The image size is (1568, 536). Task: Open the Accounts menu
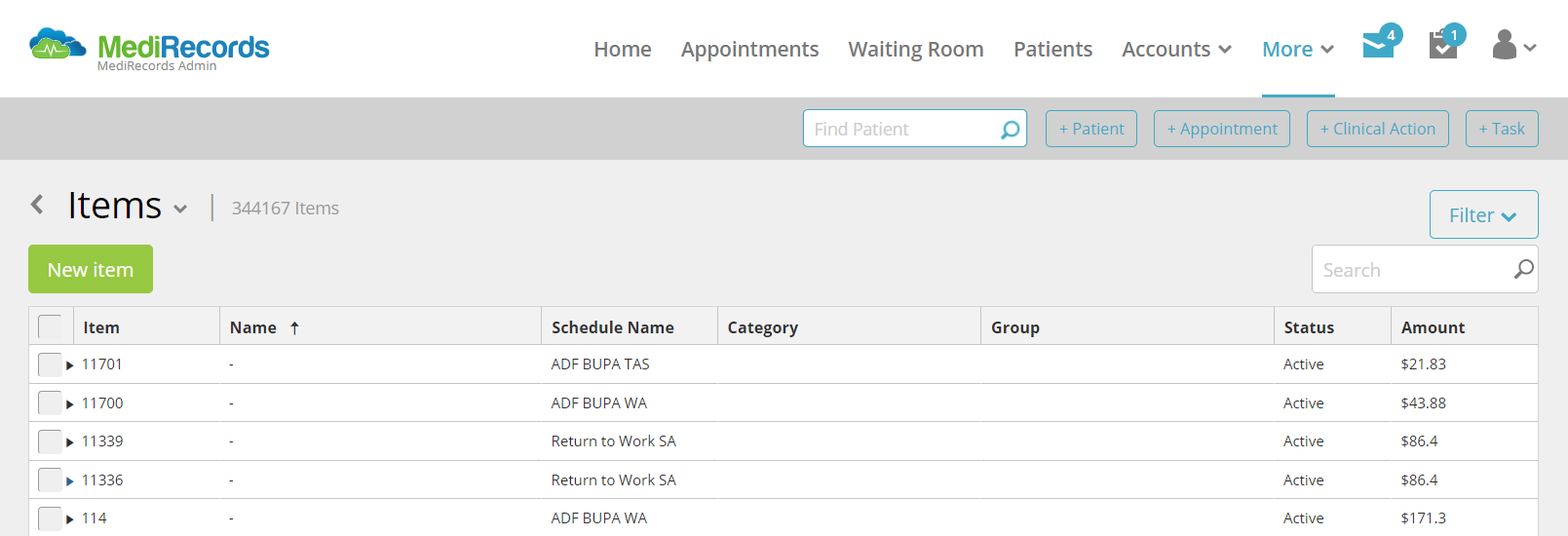pos(1176,49)
